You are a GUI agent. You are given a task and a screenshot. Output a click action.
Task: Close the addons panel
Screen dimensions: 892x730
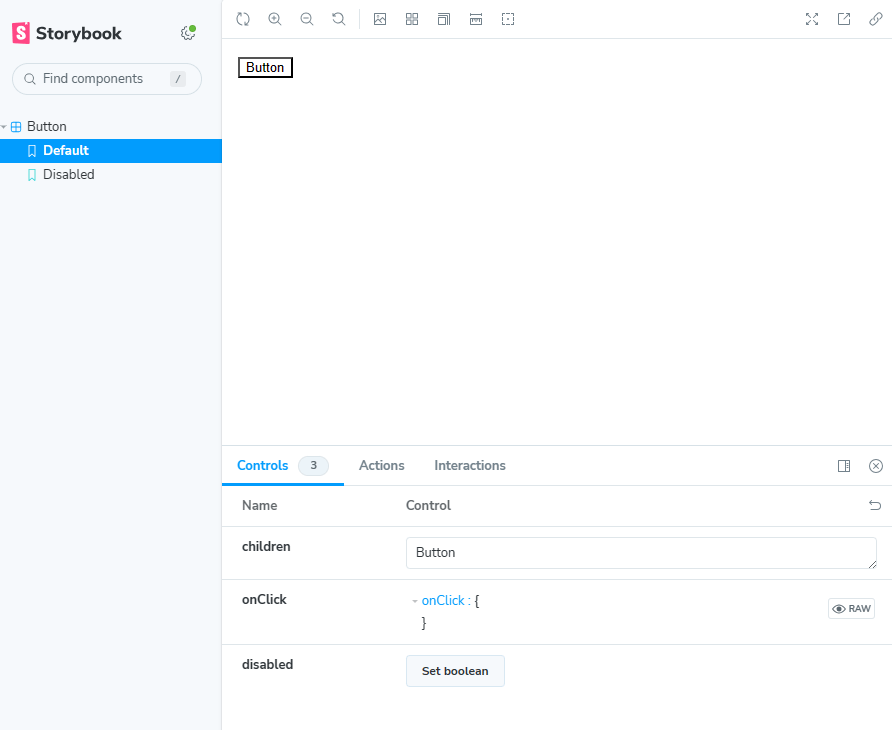(876, 466)
